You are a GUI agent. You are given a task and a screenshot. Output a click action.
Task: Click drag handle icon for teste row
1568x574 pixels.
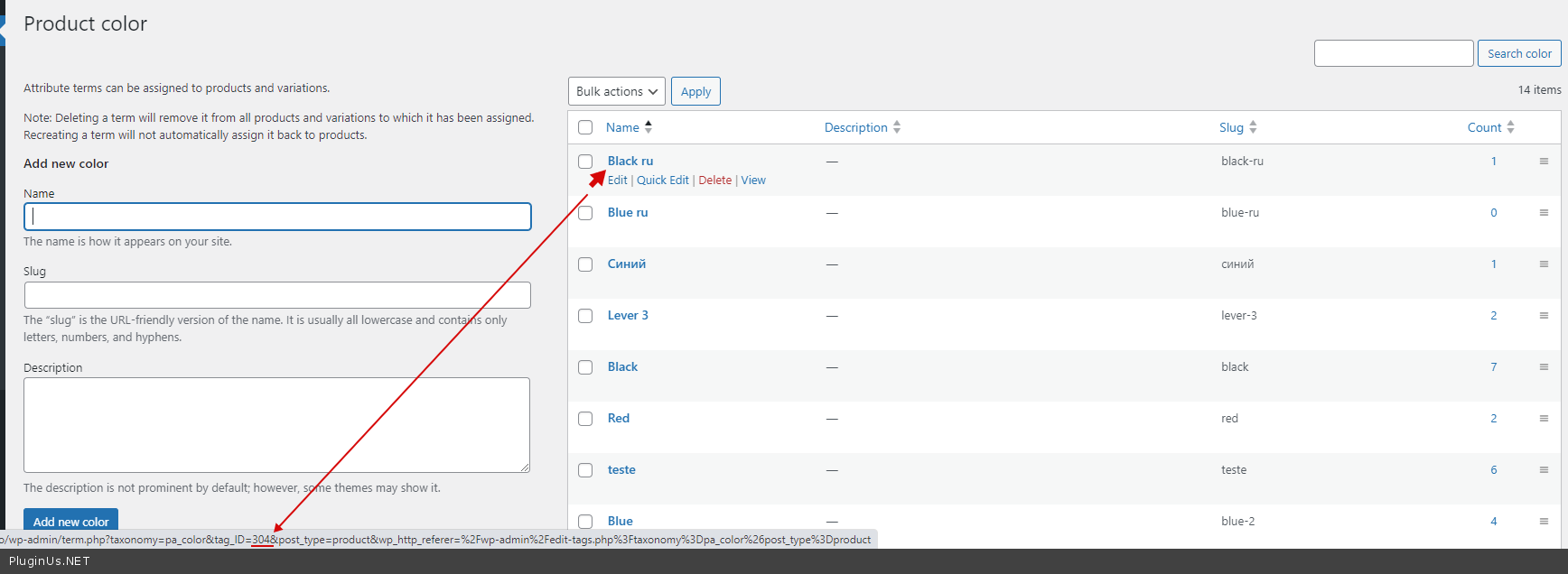coord(1544,470)
